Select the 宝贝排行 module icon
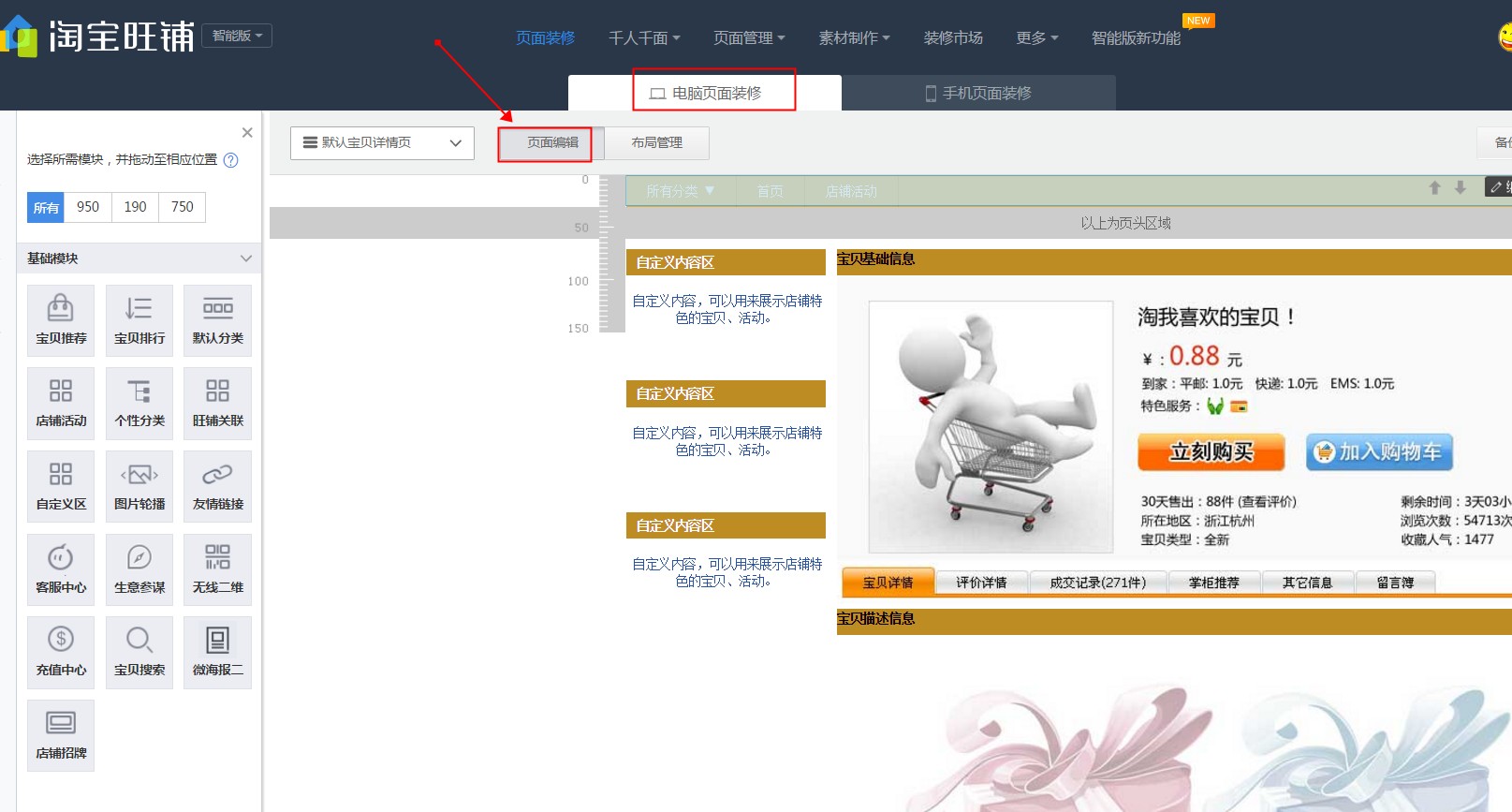 pyautogui.click(x=139, y=320)
